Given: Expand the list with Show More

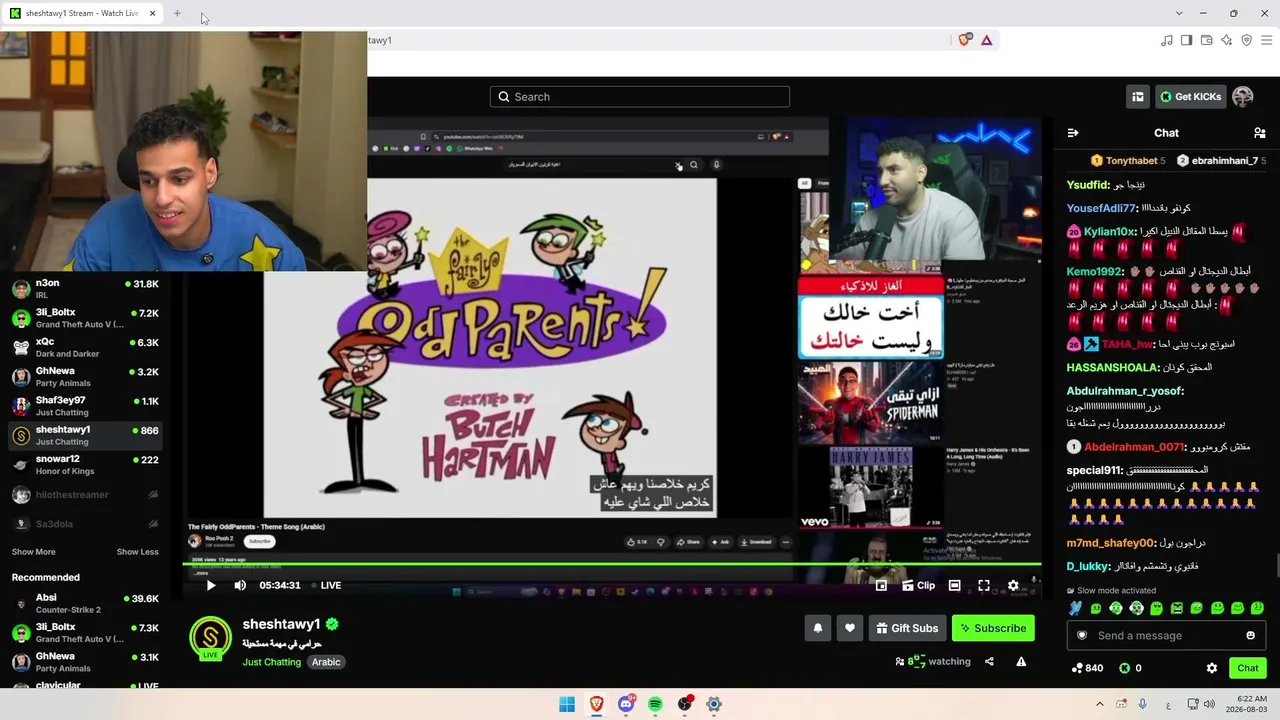Looking at the screenshot, I should (x=34, y=552).
